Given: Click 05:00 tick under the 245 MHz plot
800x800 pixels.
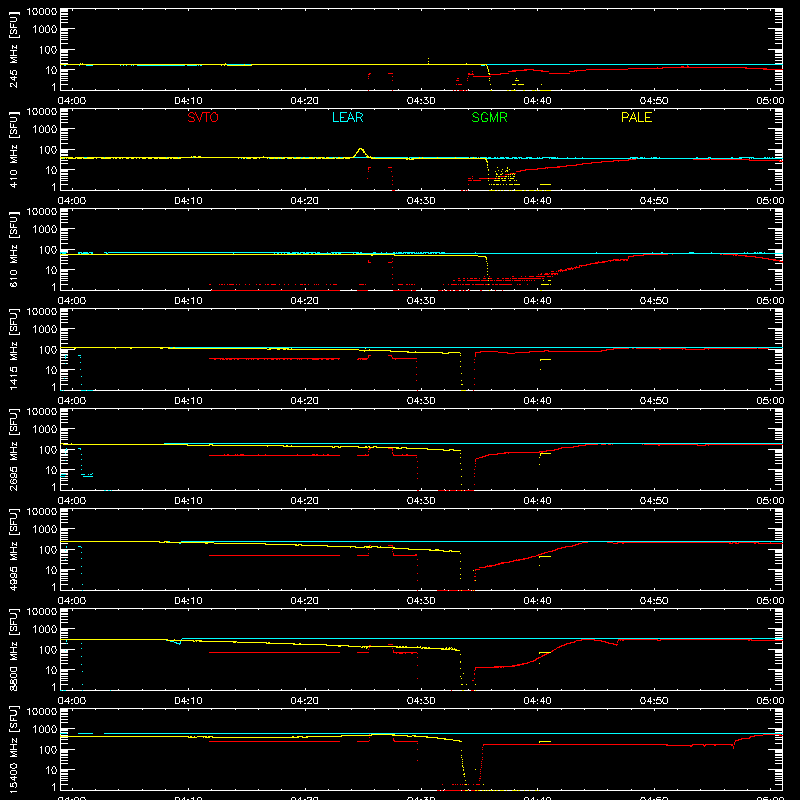Looking at the screenshot, I should 770,101.
